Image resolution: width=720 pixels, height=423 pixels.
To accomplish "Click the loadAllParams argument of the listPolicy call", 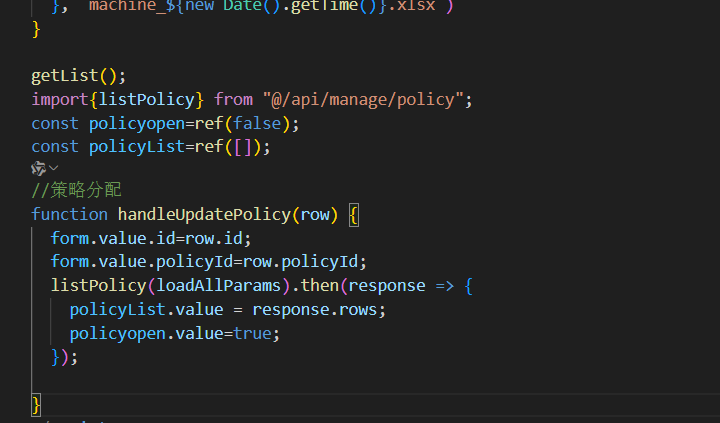I will coord(219,286).
